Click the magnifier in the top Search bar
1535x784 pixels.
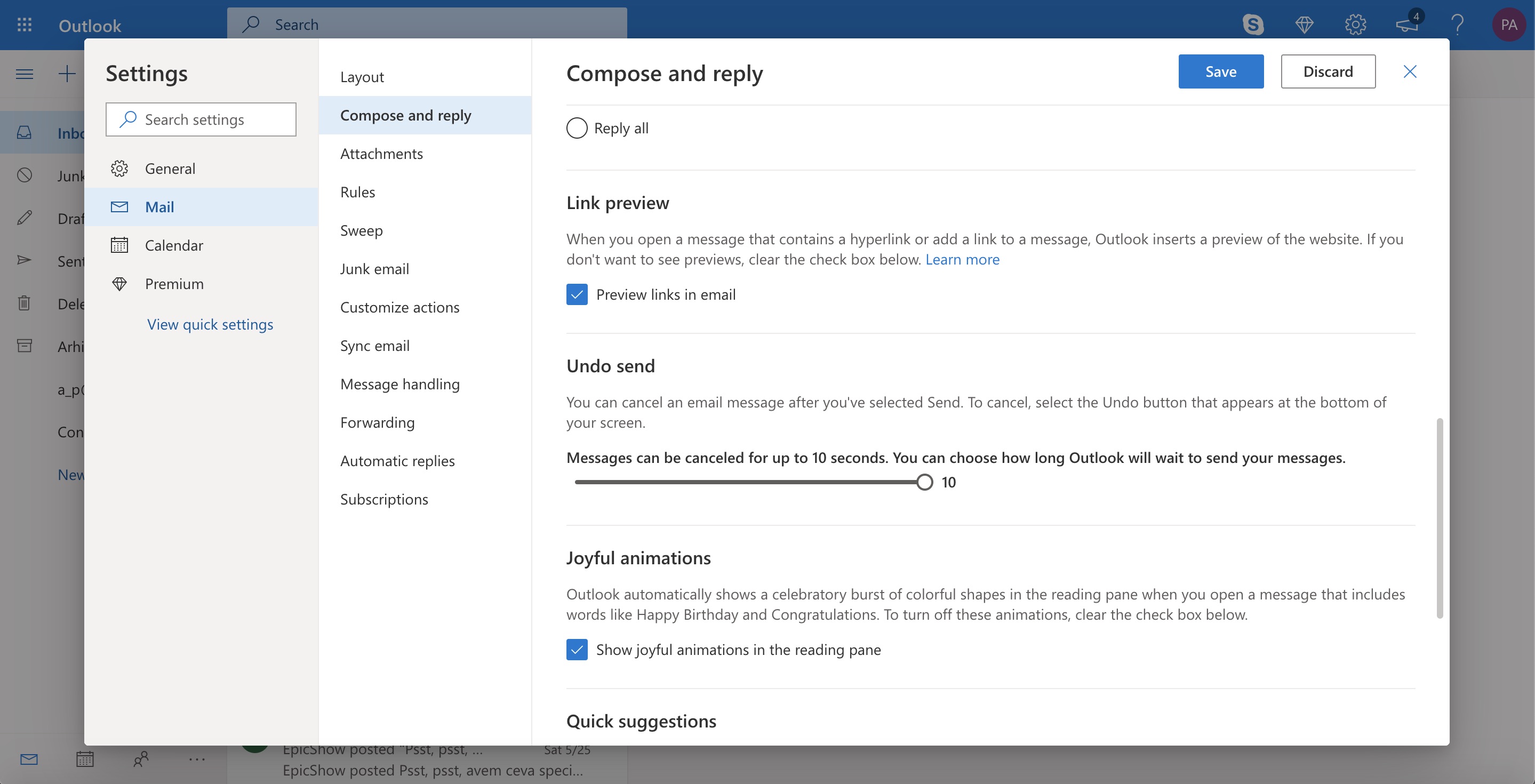point(251,25)
